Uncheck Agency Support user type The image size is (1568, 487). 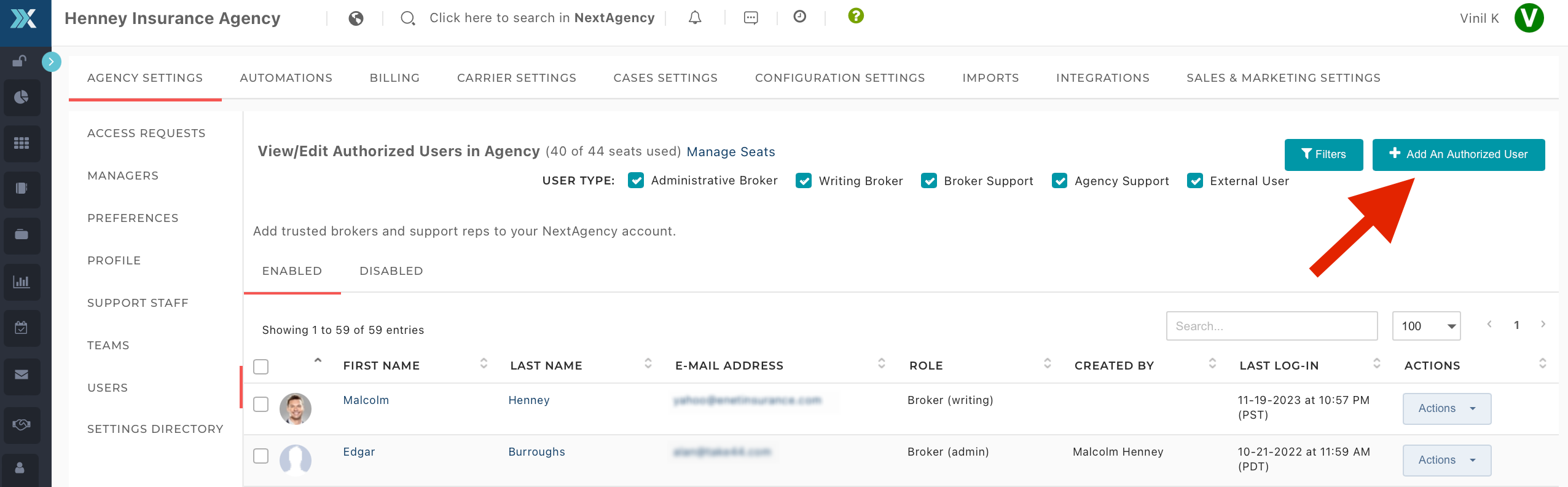coord(1059,180)
